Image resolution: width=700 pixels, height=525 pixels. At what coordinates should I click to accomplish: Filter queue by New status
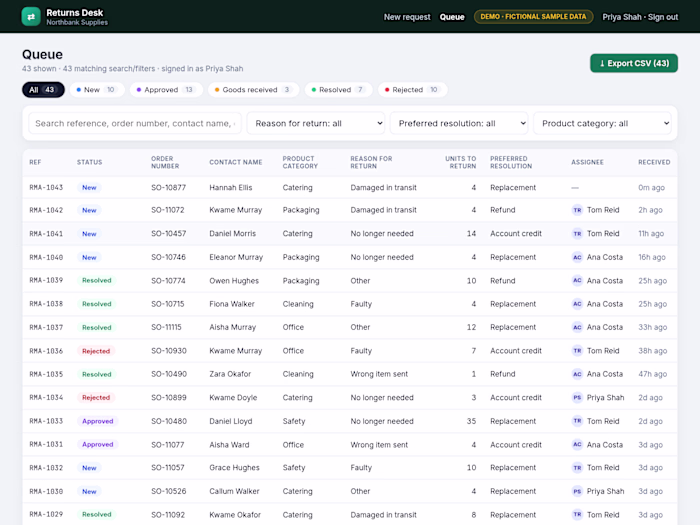coord(96,90)
